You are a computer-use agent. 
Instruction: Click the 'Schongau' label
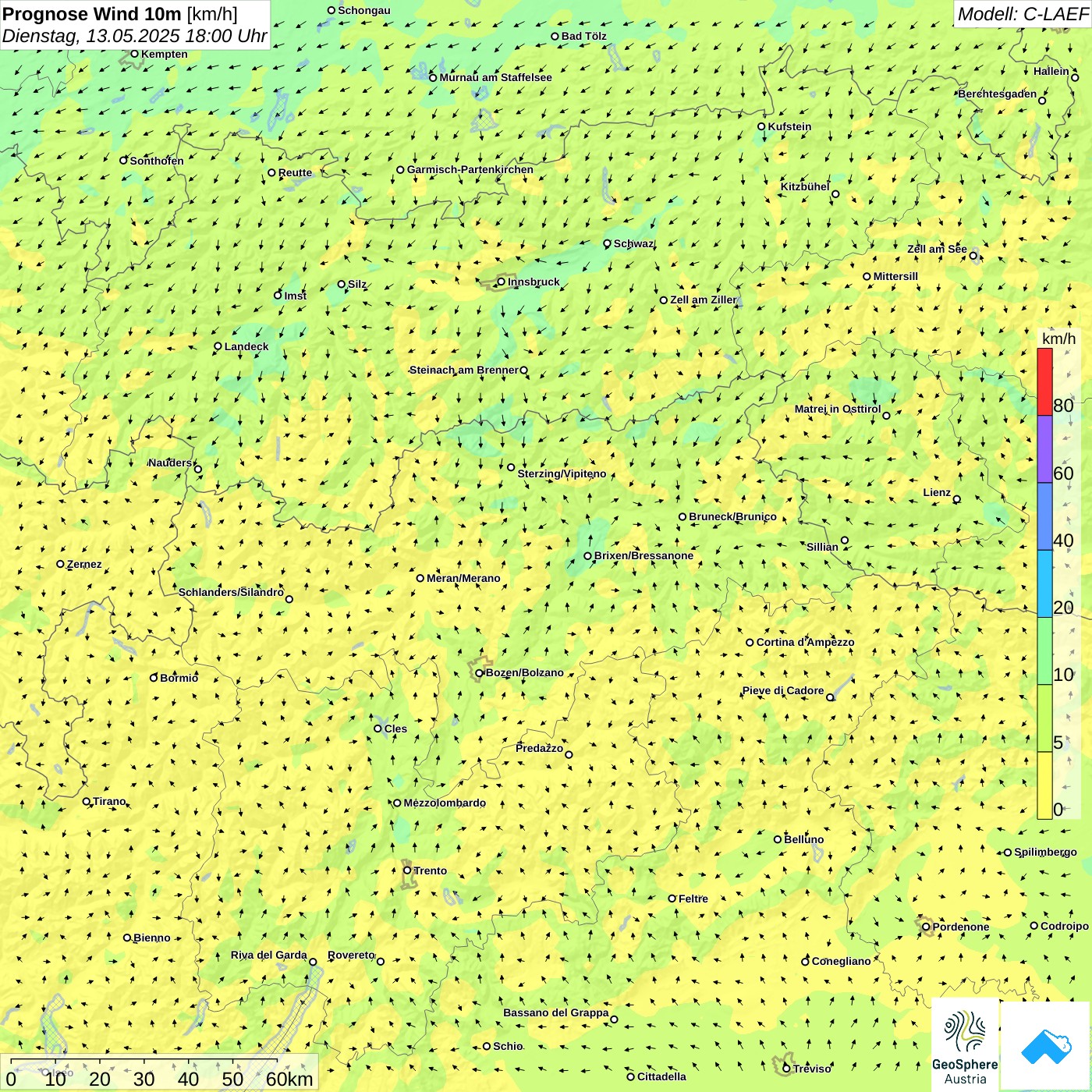coord(364,10)
